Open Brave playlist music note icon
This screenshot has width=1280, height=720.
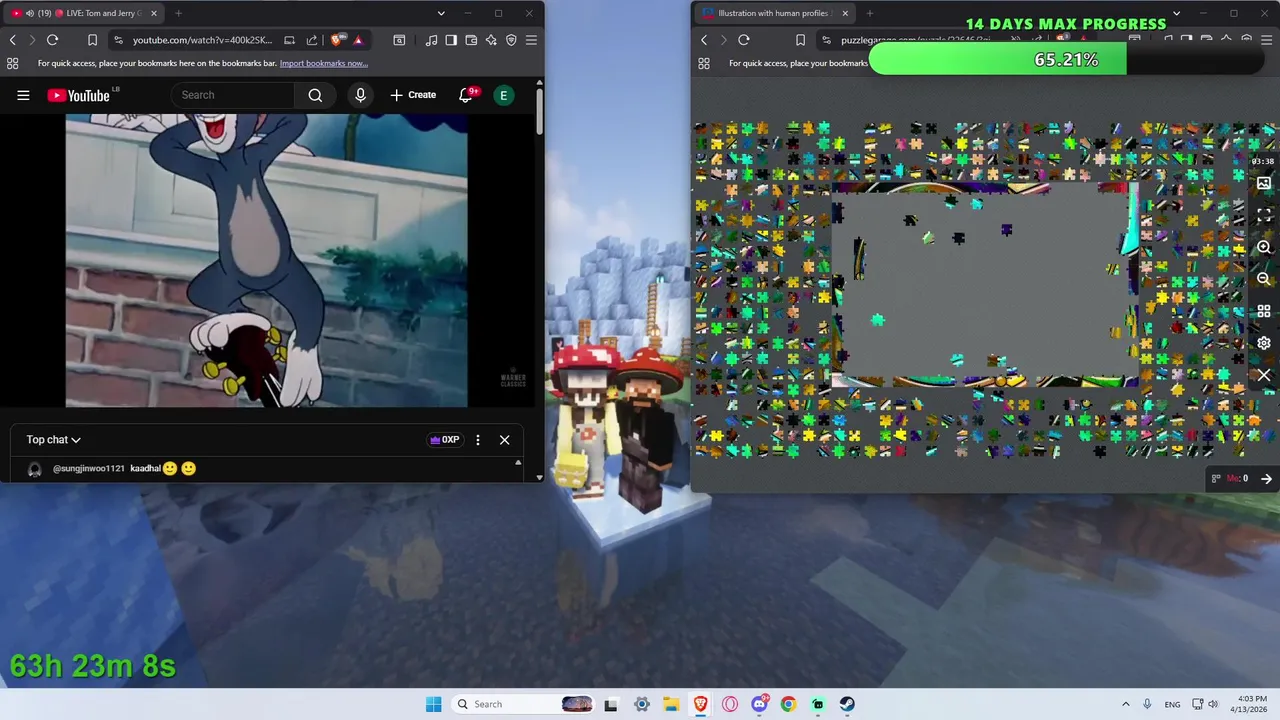pyautogui.click(x=431, y=40)
